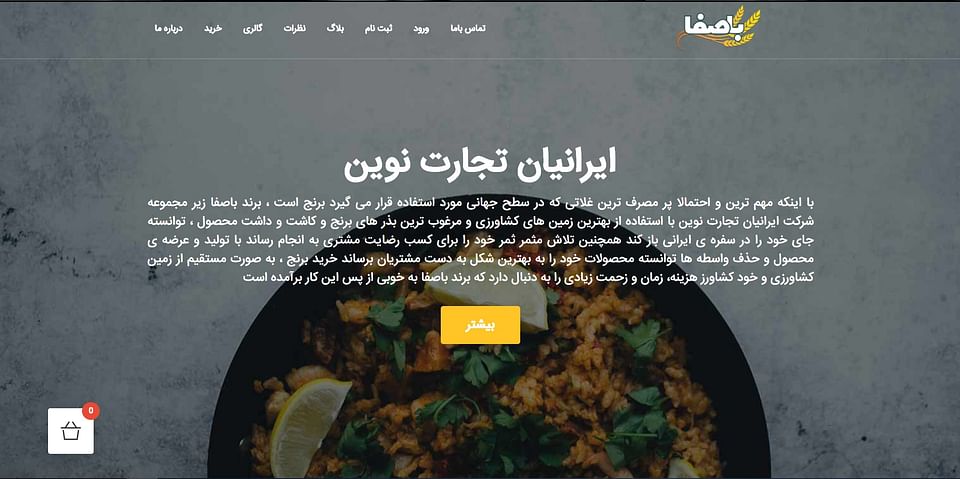Click the company description paragraph text

(480, 239)
